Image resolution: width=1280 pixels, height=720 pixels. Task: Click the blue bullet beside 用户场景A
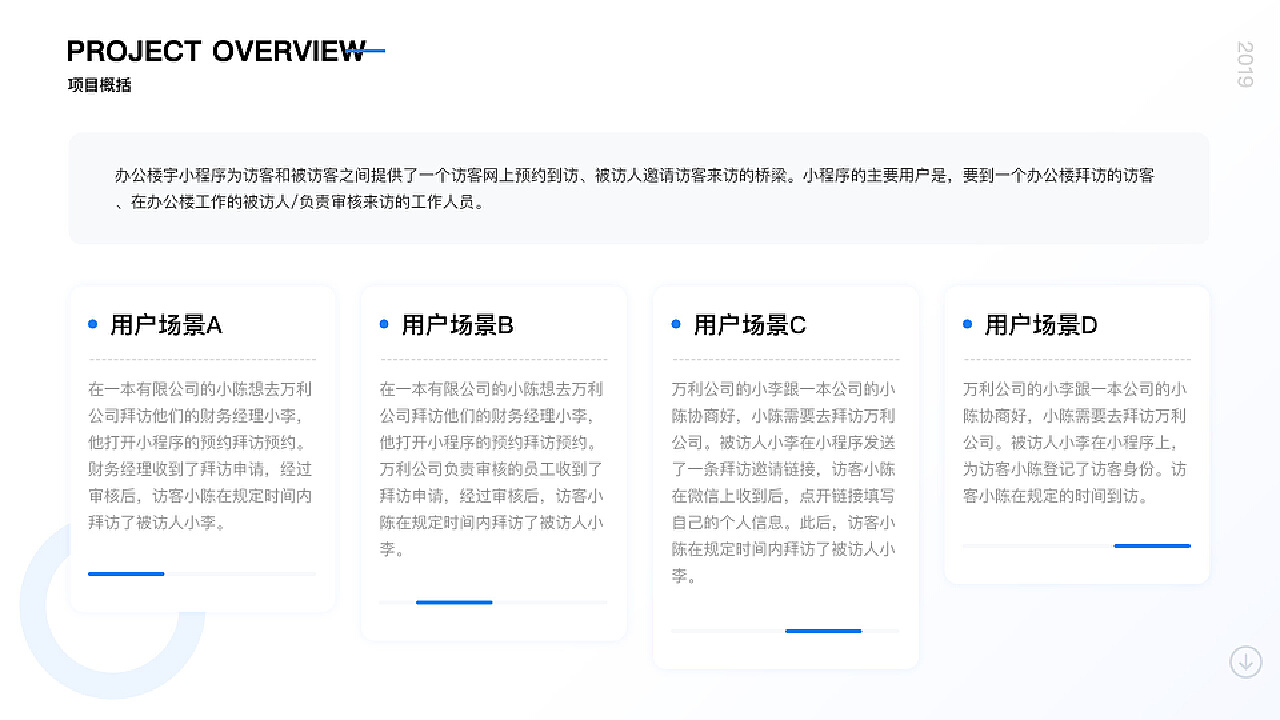coord(93,324)
